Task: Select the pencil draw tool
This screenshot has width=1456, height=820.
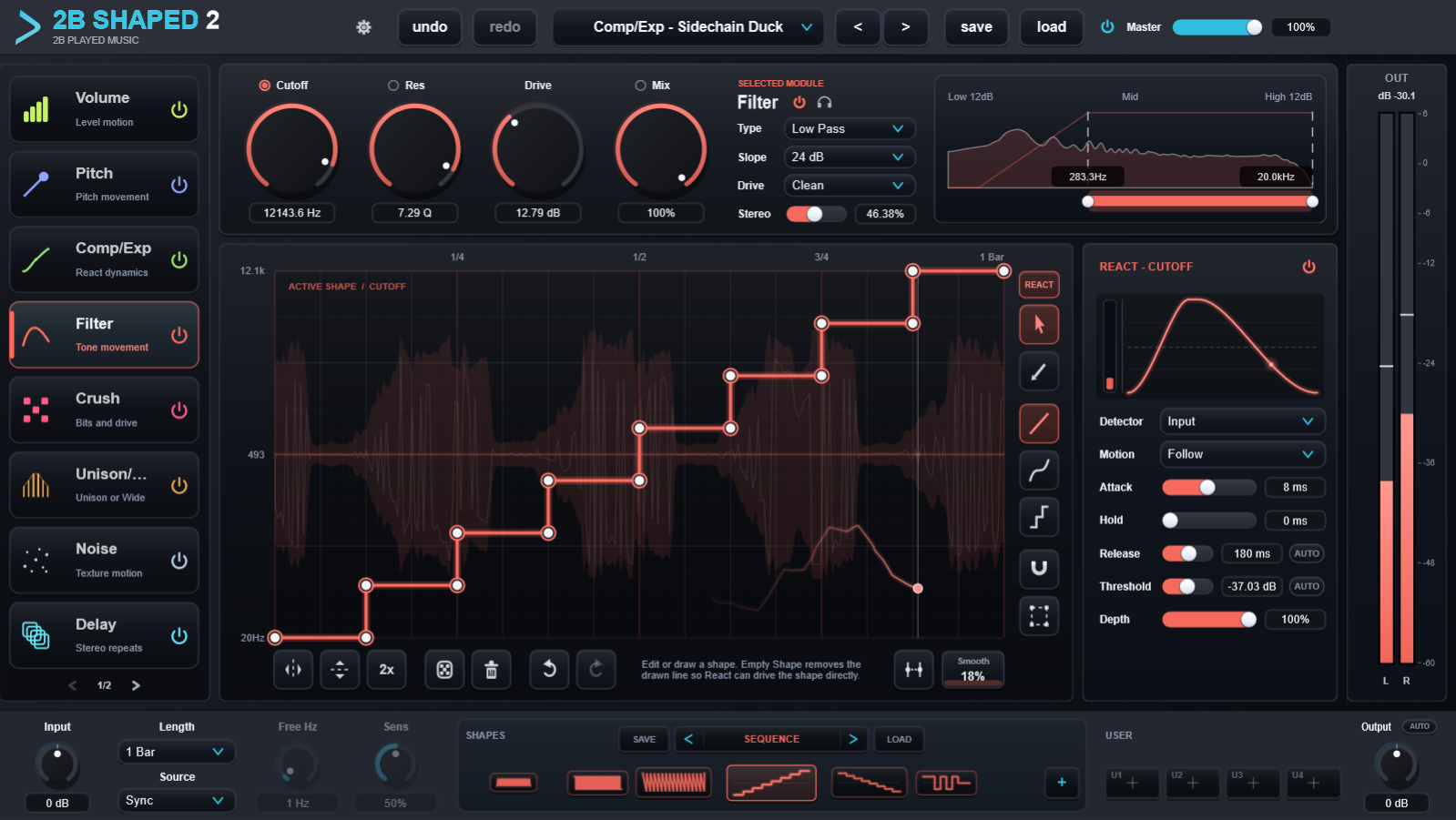Action: pyautogui.click(x=1039, y=372)
